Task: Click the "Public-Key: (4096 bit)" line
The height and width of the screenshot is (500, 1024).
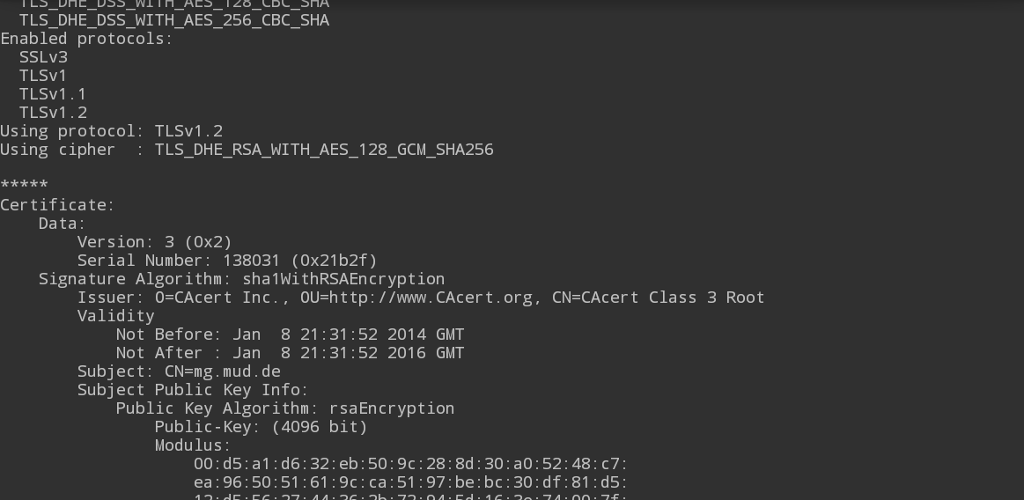Action: coord(260,427)
